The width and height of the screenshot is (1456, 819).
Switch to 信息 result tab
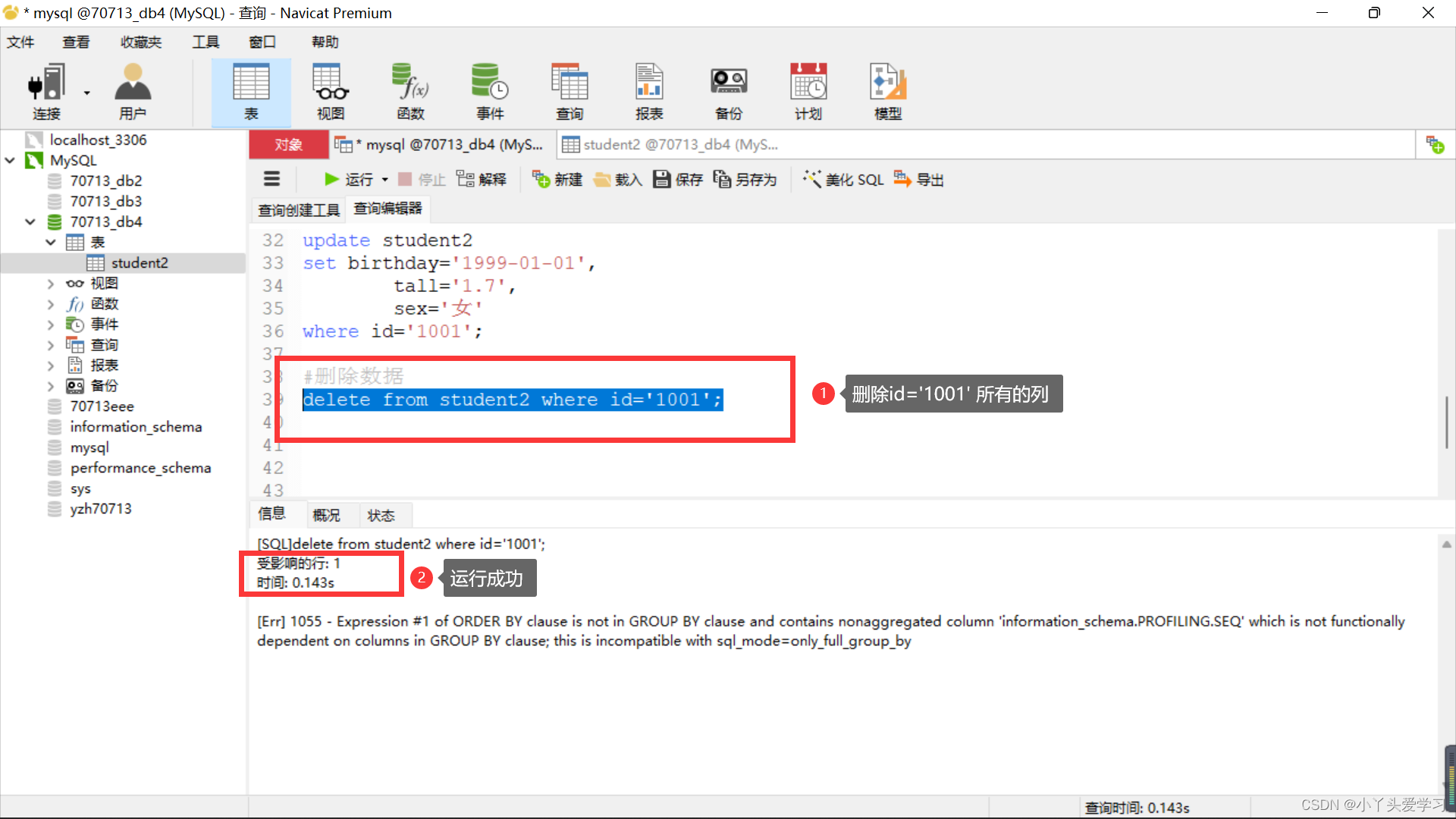tap(271, 514)
